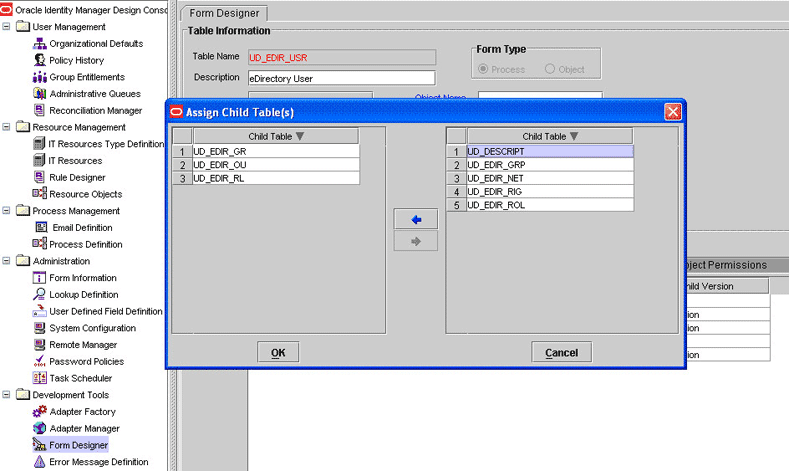Select the Process form type radio
This screenshot has width=789, height=471.
click(483, 68)
